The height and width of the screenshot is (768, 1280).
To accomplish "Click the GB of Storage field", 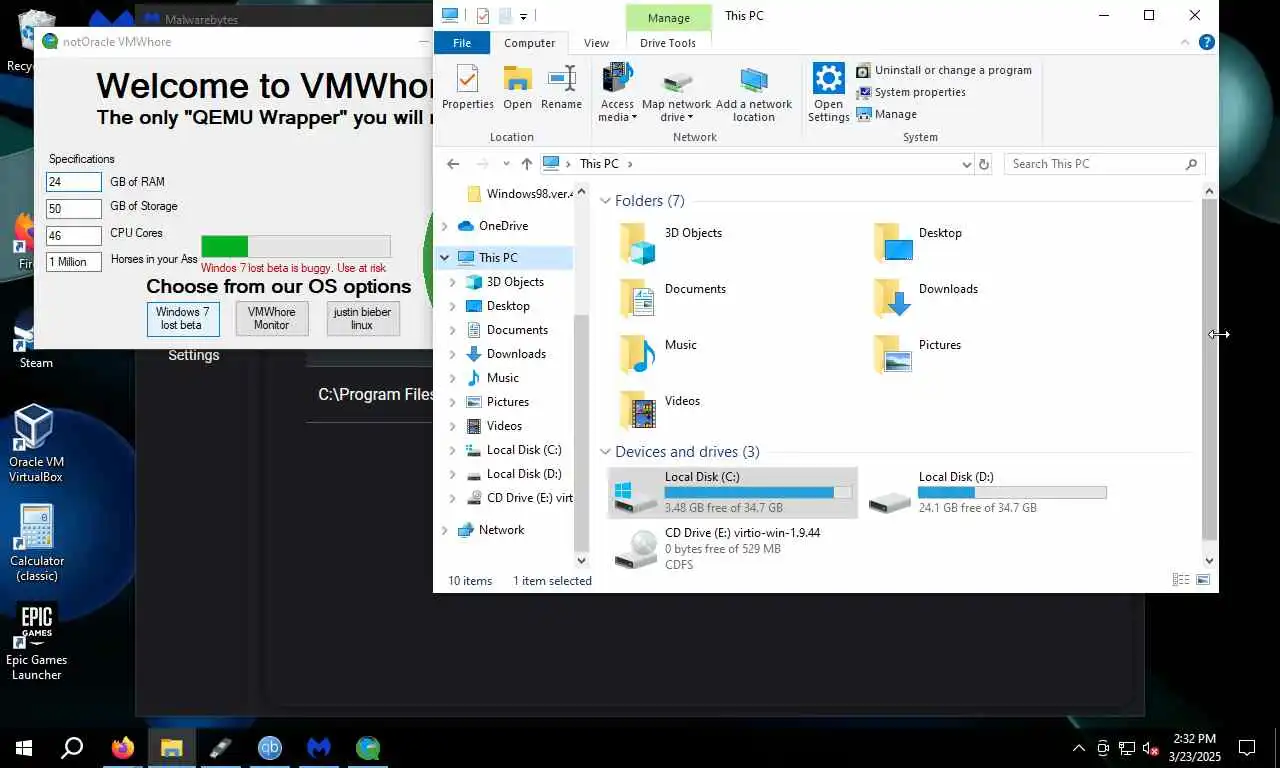I will [73, 209].
